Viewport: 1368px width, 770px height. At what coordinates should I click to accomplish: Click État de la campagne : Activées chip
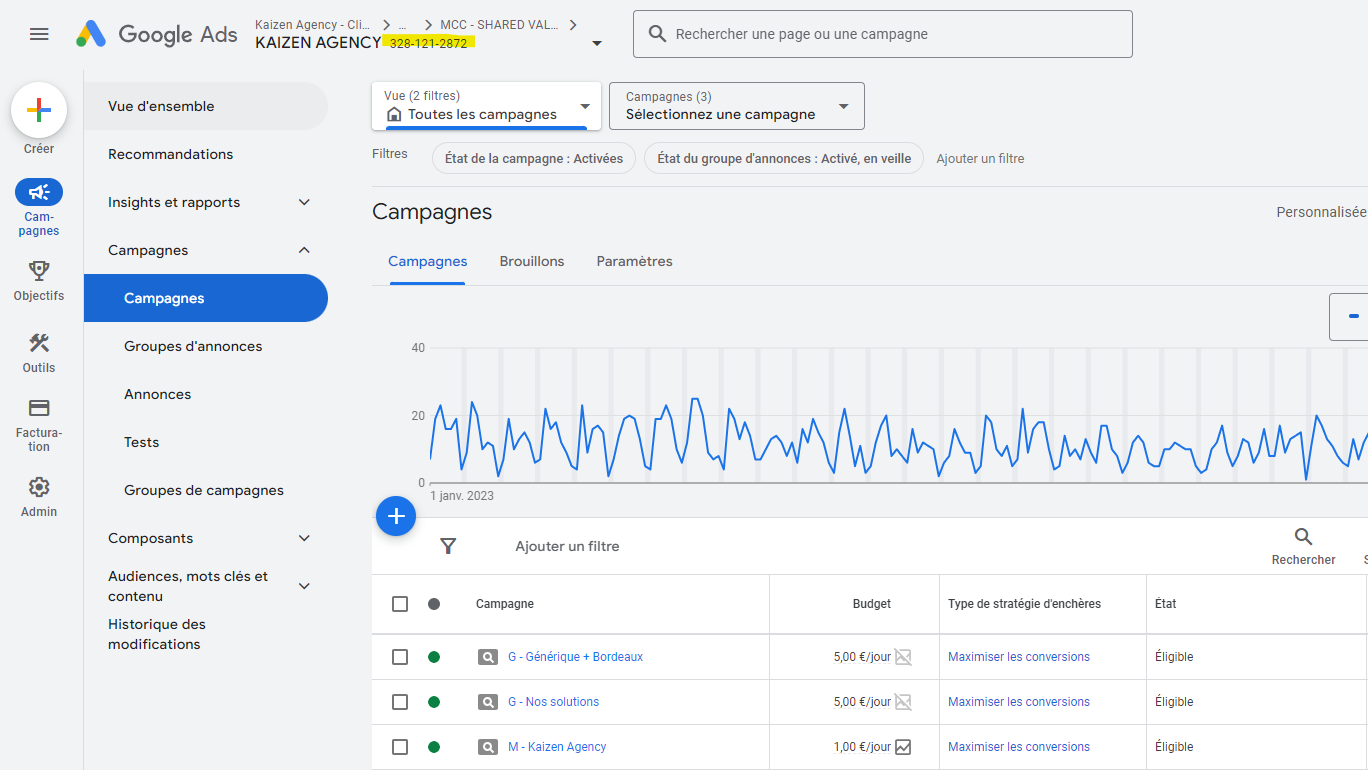tap(534, 158)
